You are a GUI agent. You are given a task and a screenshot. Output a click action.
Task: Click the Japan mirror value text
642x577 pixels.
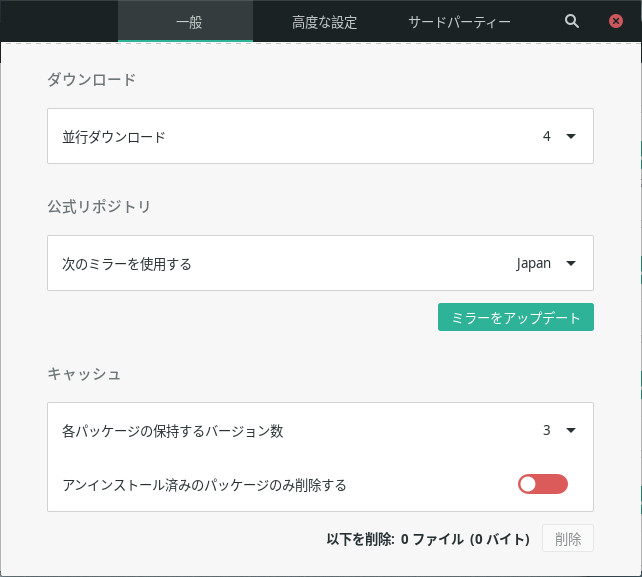[x=533, y=264]
